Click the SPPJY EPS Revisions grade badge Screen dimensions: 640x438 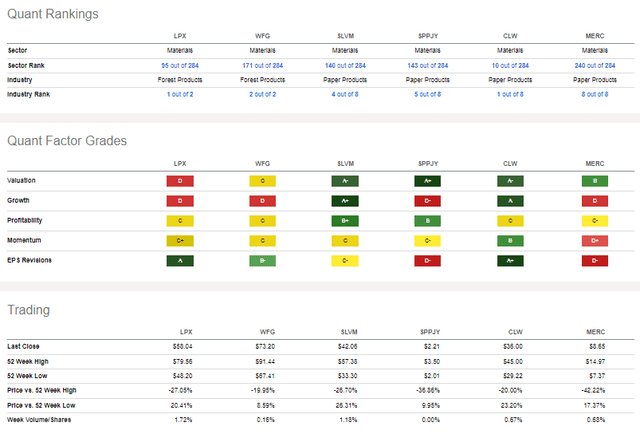pyautogui.click(x=427, y=261)
